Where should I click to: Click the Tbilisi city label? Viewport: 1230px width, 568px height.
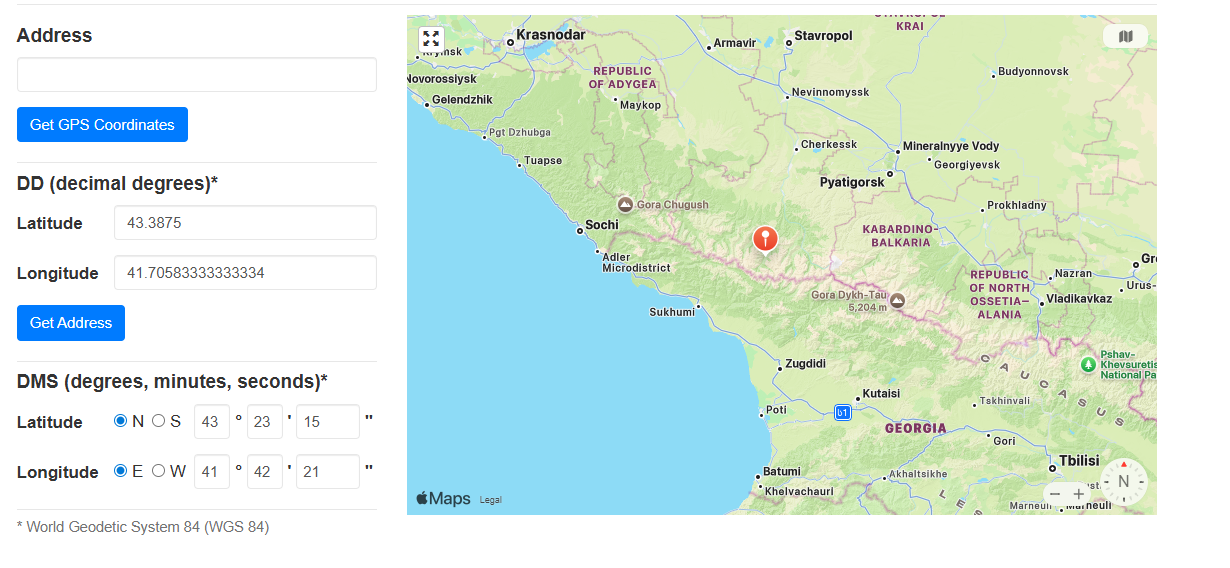point(1080,461)
